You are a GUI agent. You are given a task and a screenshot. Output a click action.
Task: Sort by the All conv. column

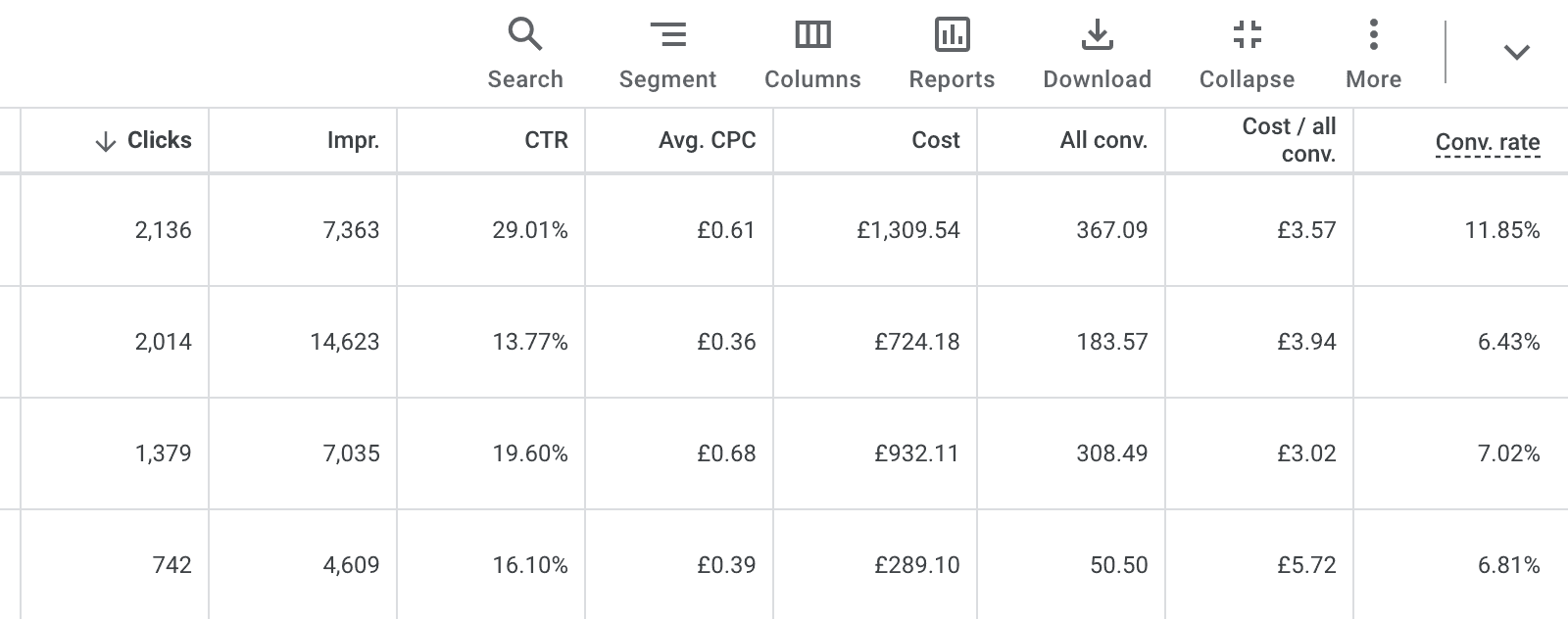pyautogui.click(x=1103, y=140)
